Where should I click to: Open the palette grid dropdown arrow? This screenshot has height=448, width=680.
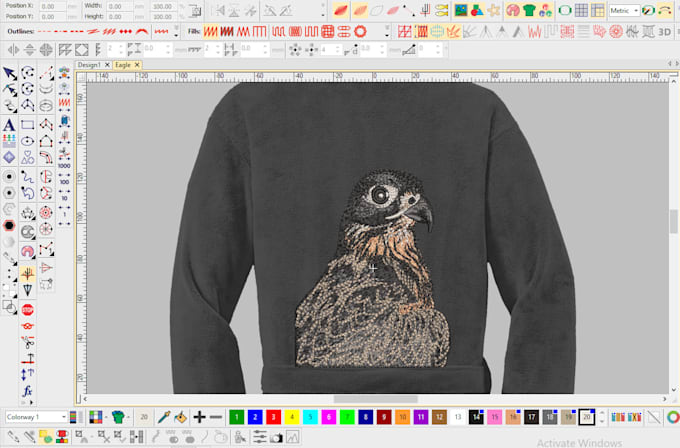coord(106,418)
